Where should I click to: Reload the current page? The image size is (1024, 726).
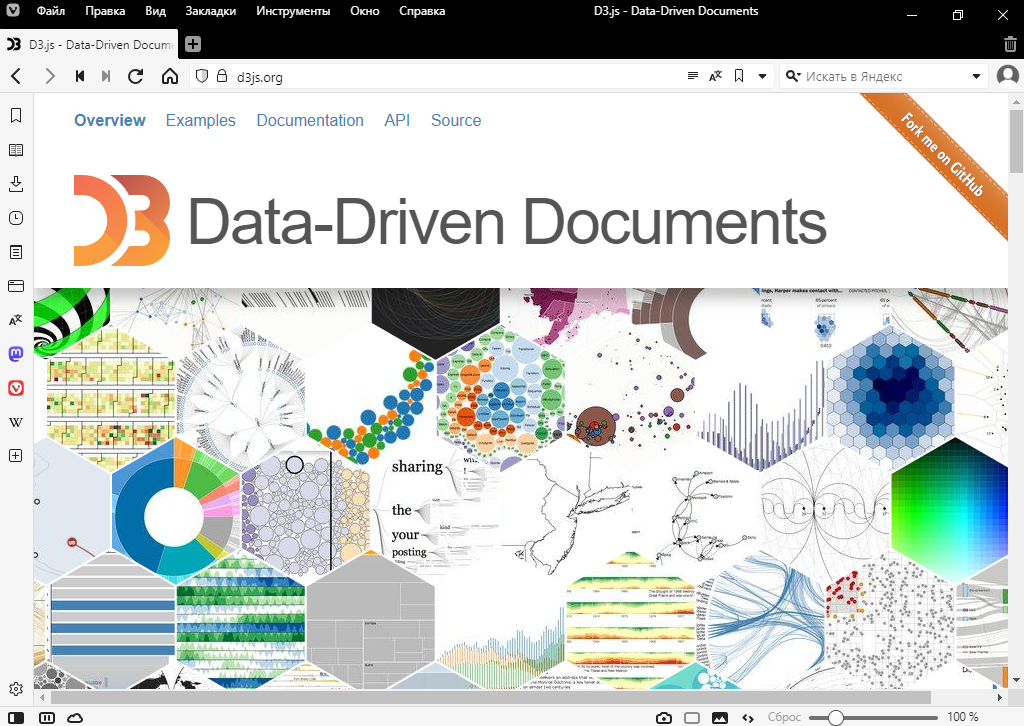click(136, 76)
